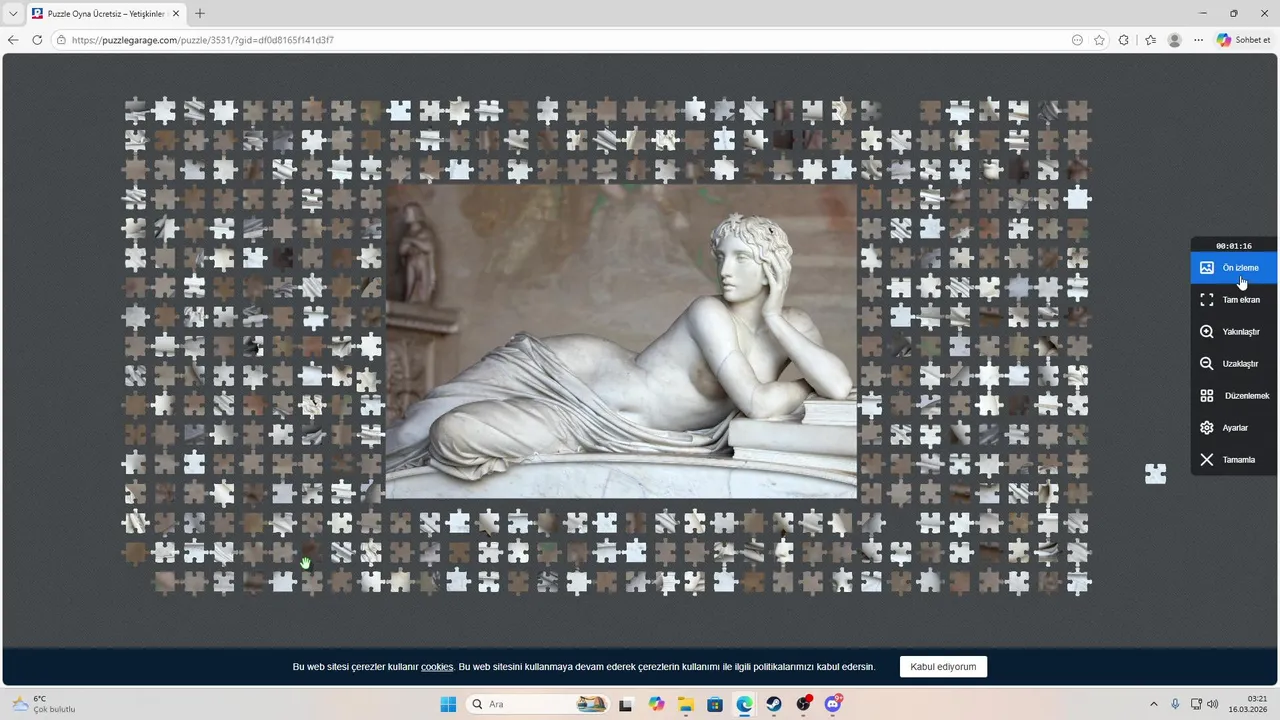The height and width of the screenshot is (720, 1280).
Task: Zoom in using the Yakınlaştır magnifier icon
Action: coord(1207,332)
